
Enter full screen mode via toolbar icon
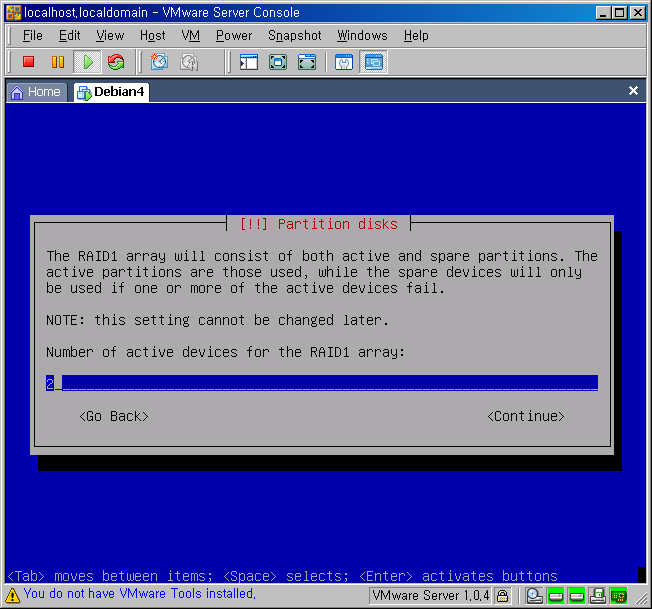tap(278, 62)
